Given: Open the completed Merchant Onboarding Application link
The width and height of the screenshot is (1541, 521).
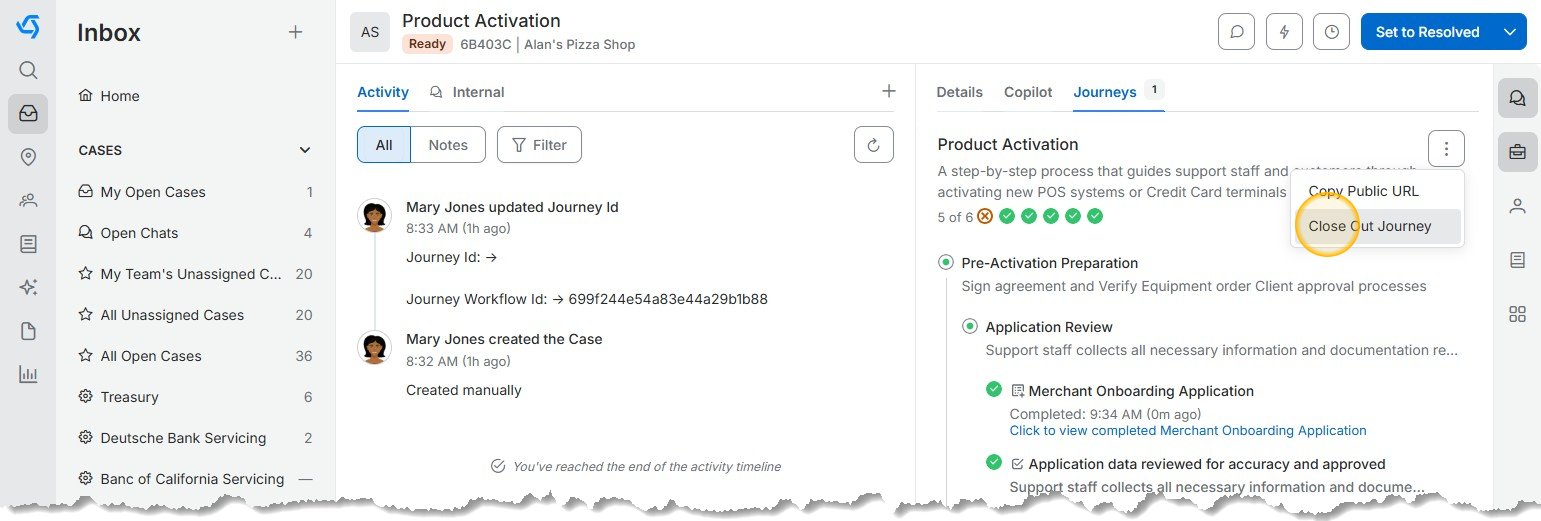Looking at the screenshot, I should point(1187,431).
